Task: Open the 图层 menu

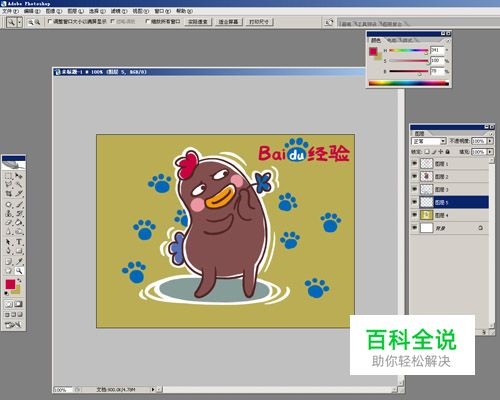Action: coord(75,11)
